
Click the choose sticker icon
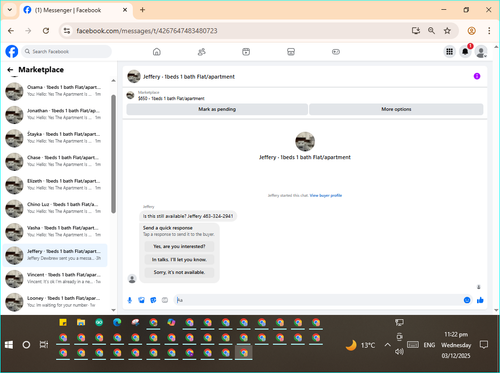tap(153, 300)
